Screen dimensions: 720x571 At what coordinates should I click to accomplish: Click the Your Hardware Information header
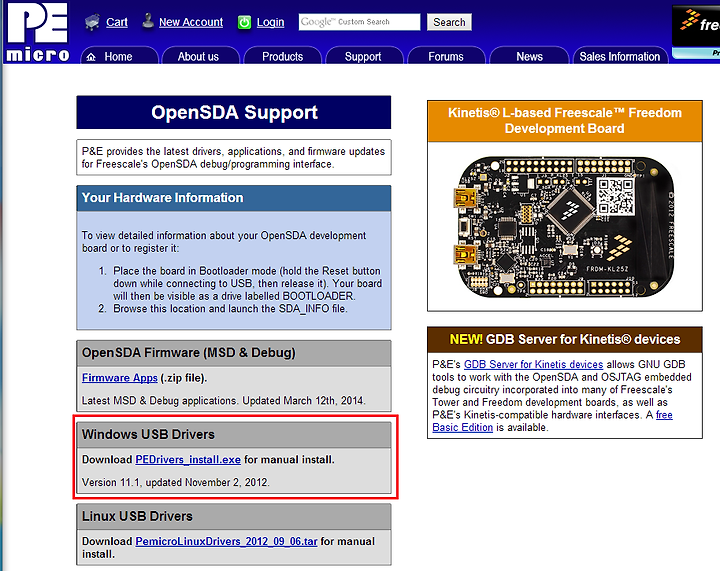(234, 198)
